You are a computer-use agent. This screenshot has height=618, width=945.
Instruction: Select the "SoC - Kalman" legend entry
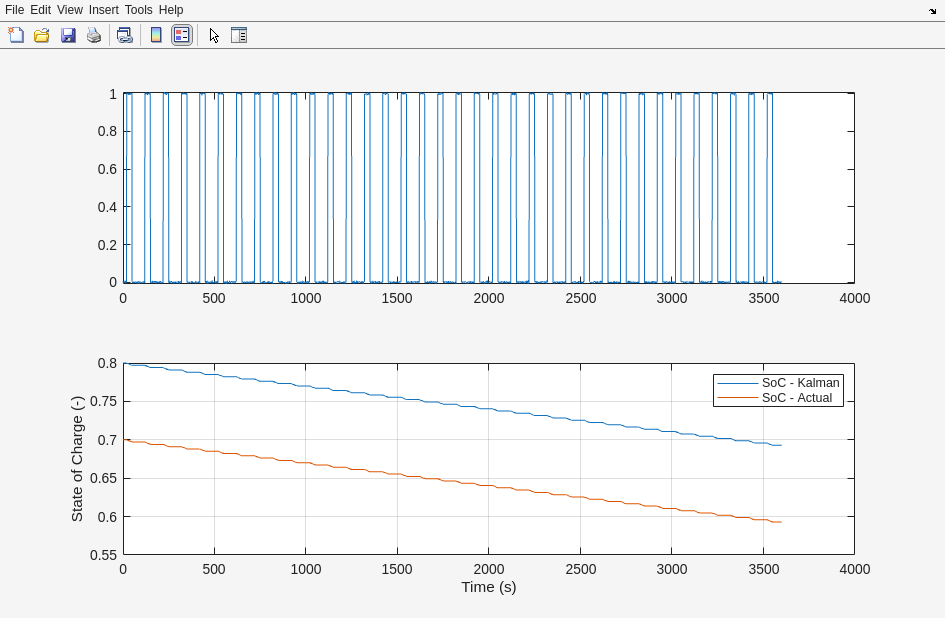click(x=800, y=383)
